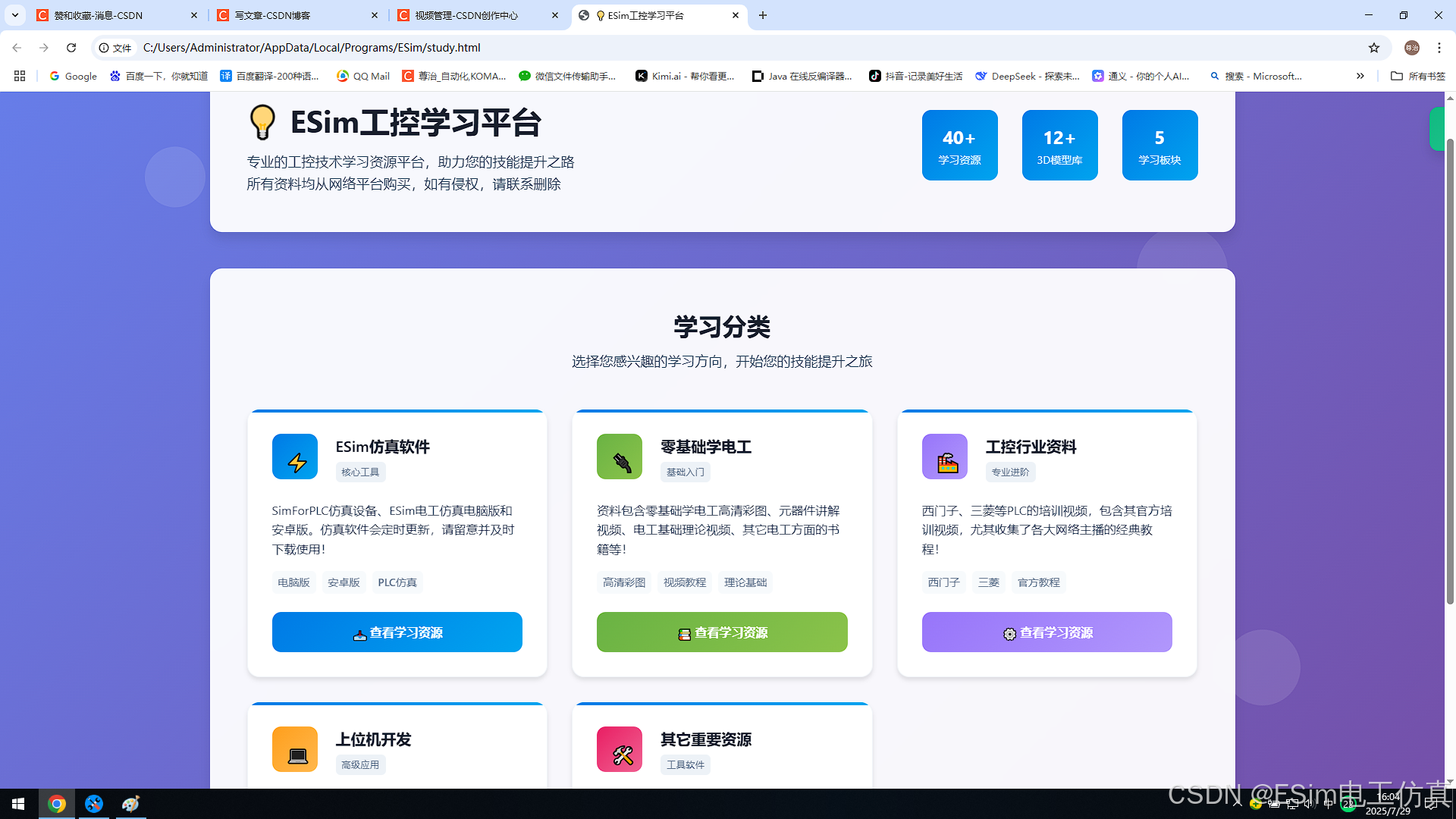Expand the hidden bookmarks chevron
Image resolution: width=1456 pixels, height=819 pixels.
1360,76
